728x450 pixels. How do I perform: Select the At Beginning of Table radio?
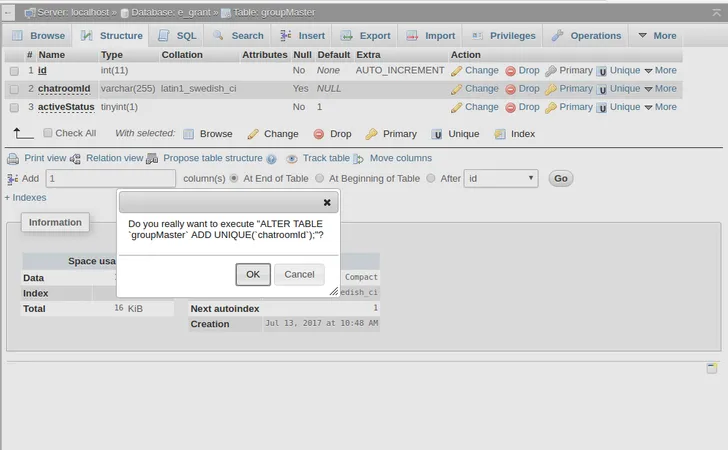(x=319, y=178)
